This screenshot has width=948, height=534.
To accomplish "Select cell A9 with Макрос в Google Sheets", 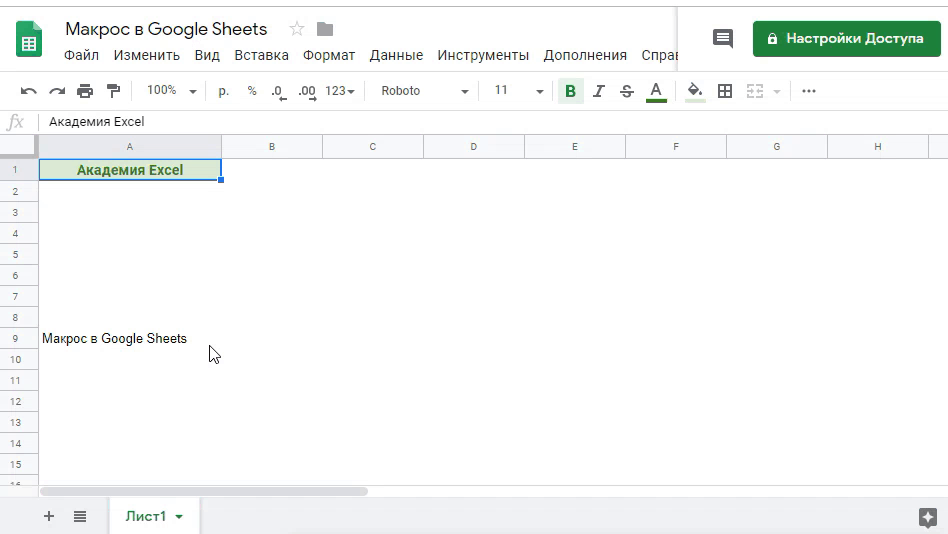I will (x=129, y=339).
